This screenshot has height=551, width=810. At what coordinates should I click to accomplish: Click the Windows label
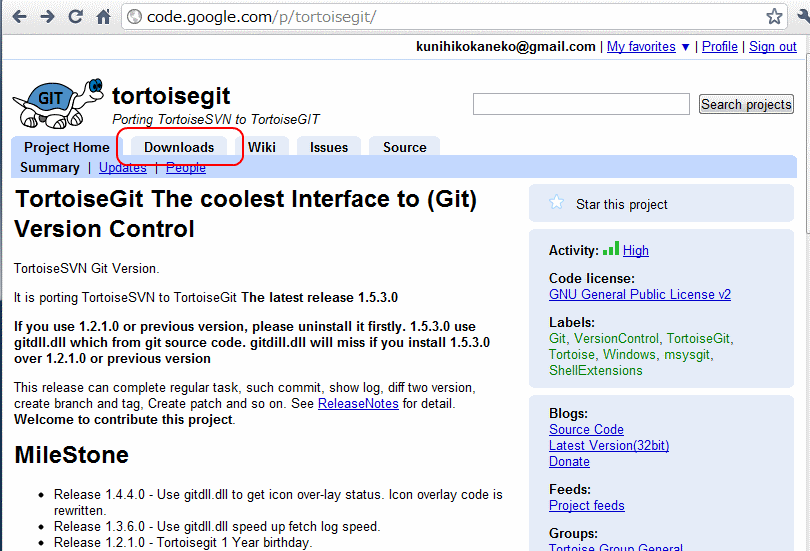click(x=629, y=354)
